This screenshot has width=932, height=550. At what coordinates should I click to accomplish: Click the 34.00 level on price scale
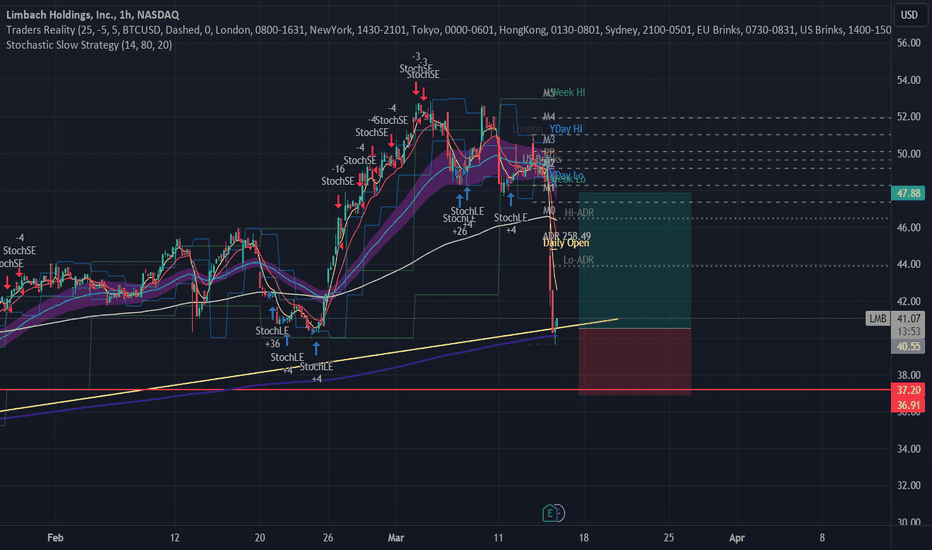tap(908, 449)
